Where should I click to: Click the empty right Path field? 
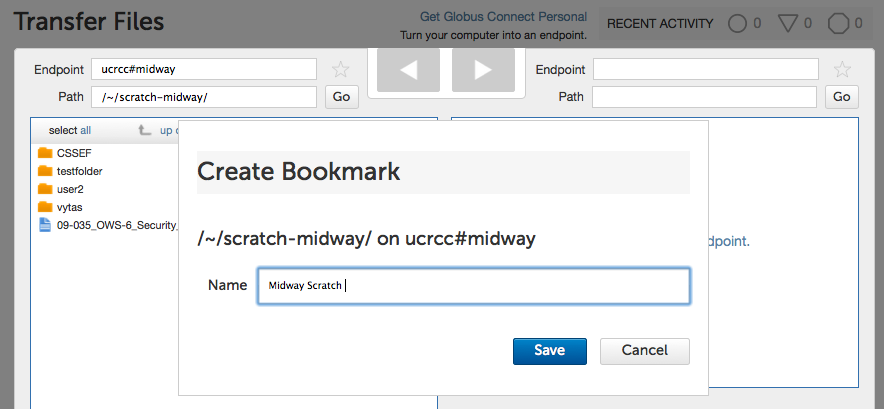pos(704,97)
